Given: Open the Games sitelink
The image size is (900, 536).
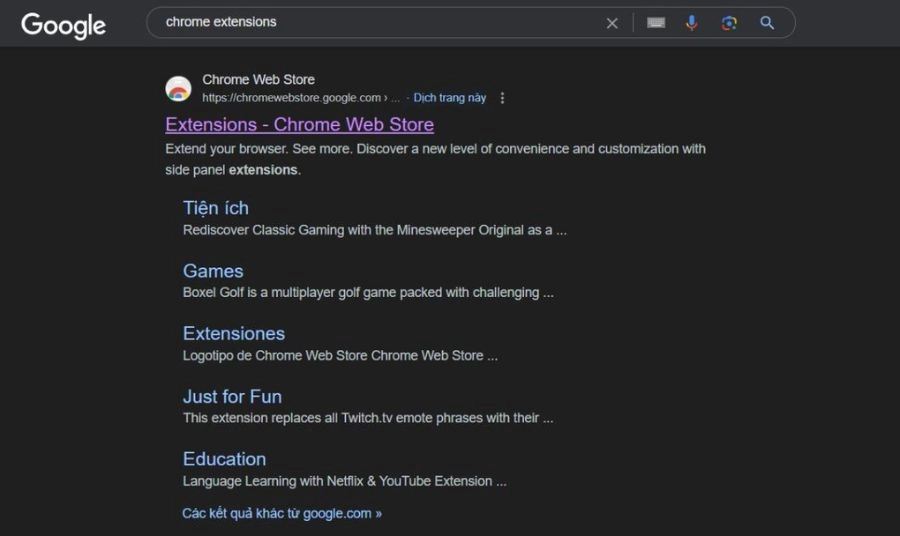Looking at the screenshot, I should (213, 271).
